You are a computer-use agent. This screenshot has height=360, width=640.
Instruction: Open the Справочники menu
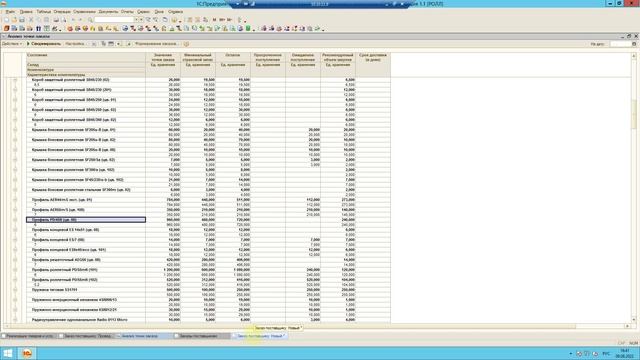point(84,12)
